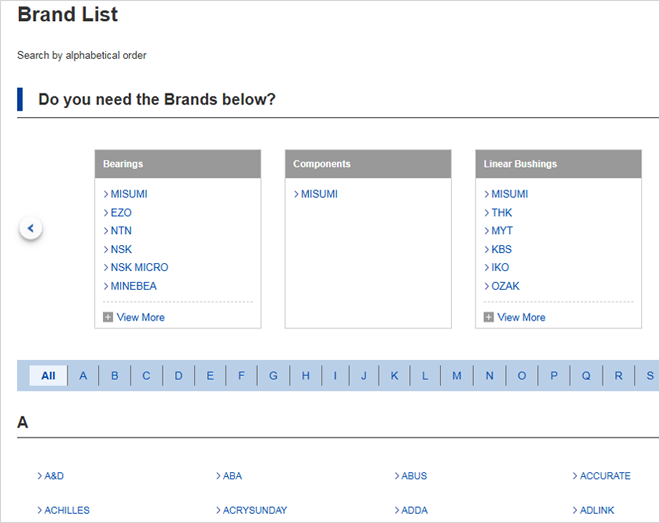The width and height of the screenshot is (660, 523).
Task: Open the ACHILLES brand page
Action: tap(66, 510)
